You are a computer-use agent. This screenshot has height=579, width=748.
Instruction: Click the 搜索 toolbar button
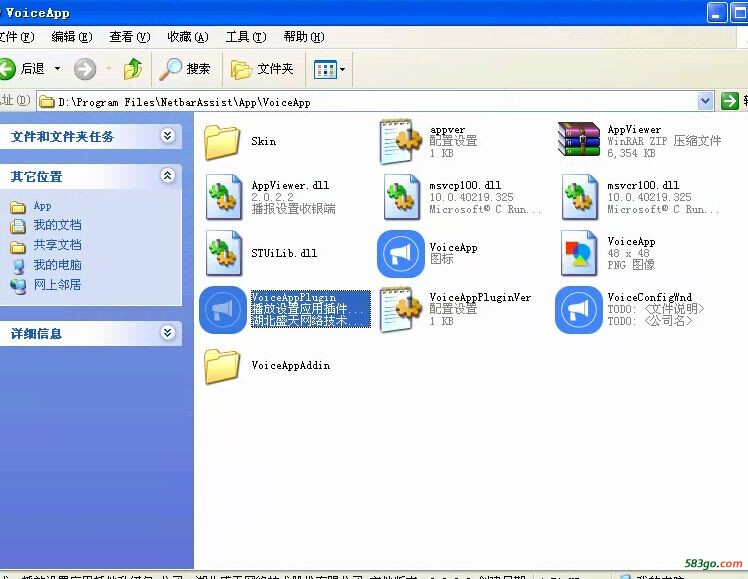(186, 69)
